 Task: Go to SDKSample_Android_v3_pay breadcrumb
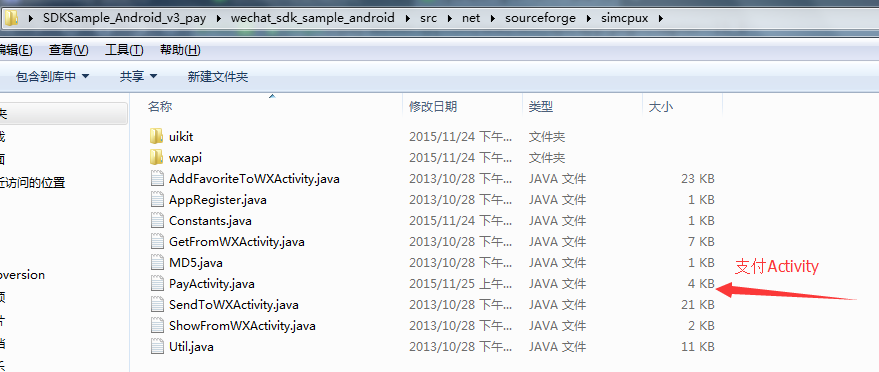[x=124, y=18]
